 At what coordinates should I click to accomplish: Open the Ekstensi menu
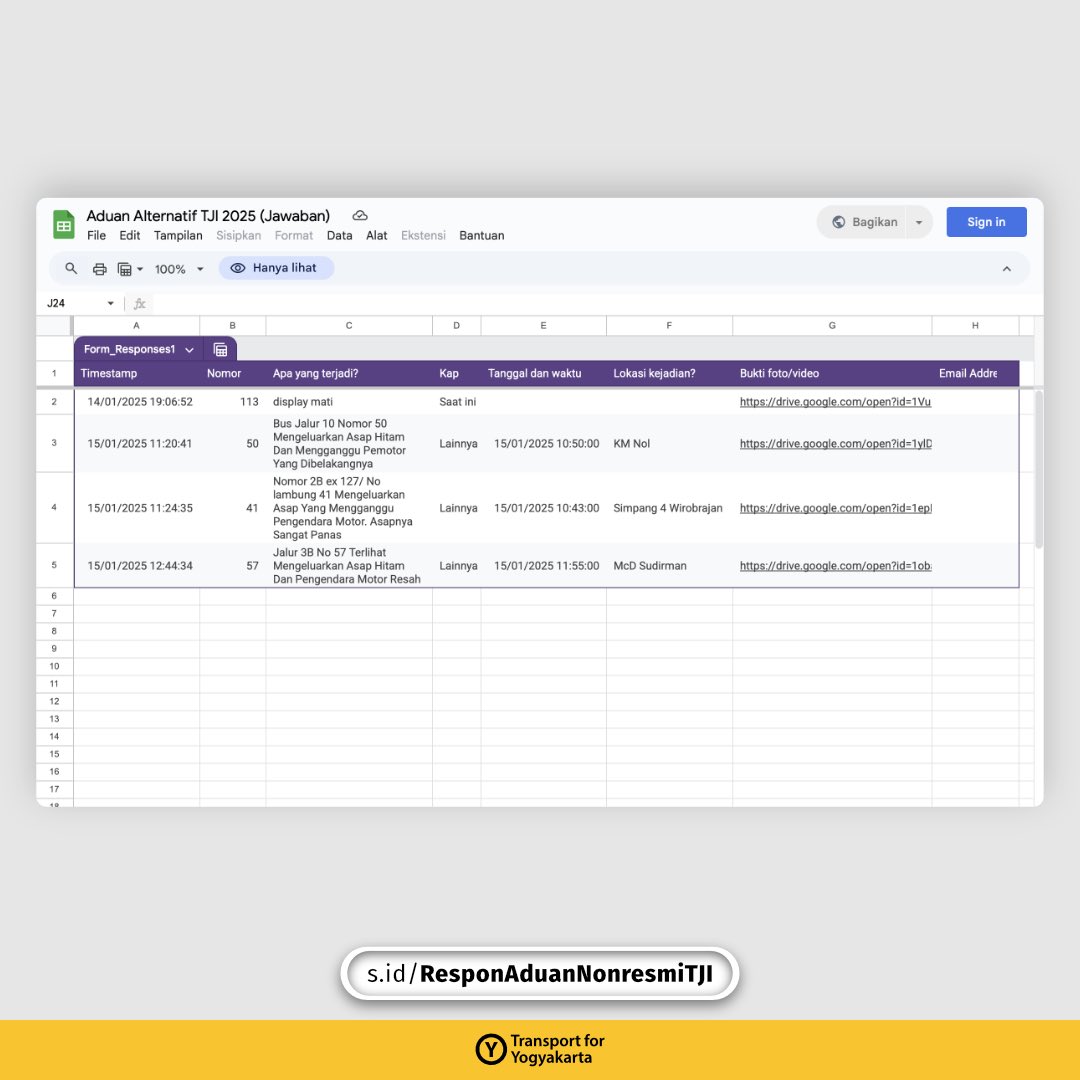[423, 236]
